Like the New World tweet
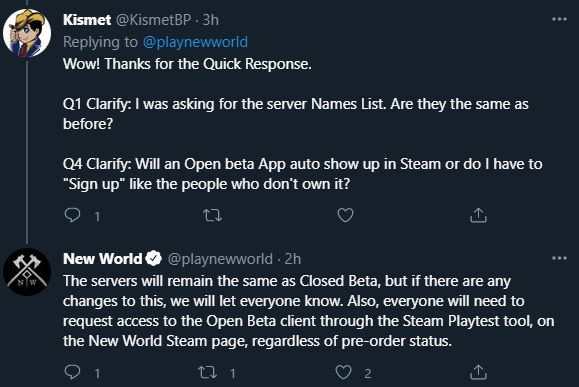Viewport: 579px width, 387px height. tap(343, 372)
